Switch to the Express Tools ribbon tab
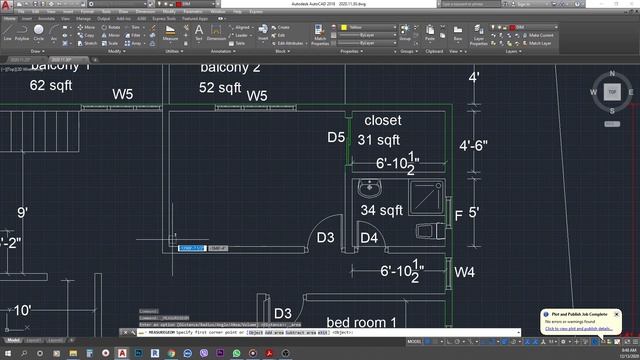 (x=164, y=18)
